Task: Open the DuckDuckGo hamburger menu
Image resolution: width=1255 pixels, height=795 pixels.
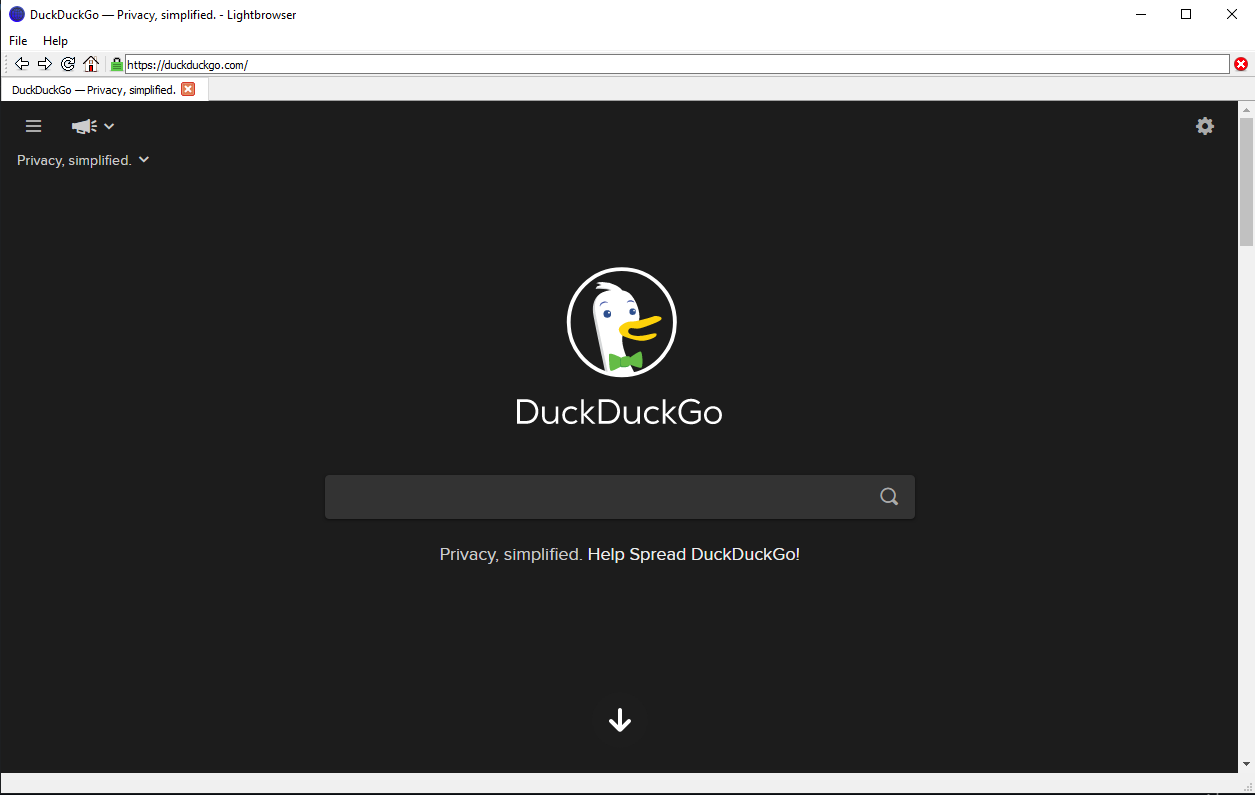Action: click(x=33, y=126)
